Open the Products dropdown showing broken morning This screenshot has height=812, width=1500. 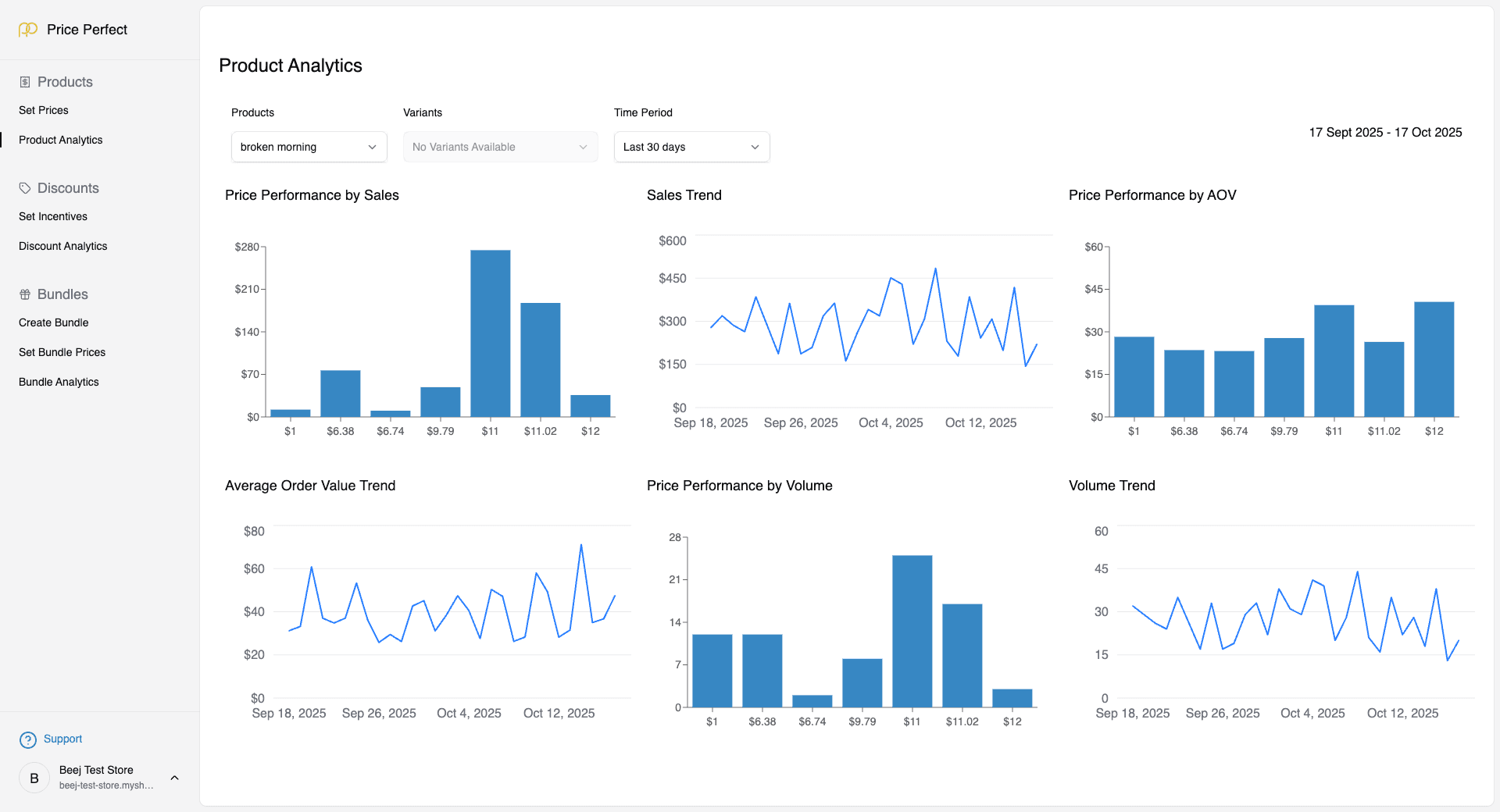point(308,147)
